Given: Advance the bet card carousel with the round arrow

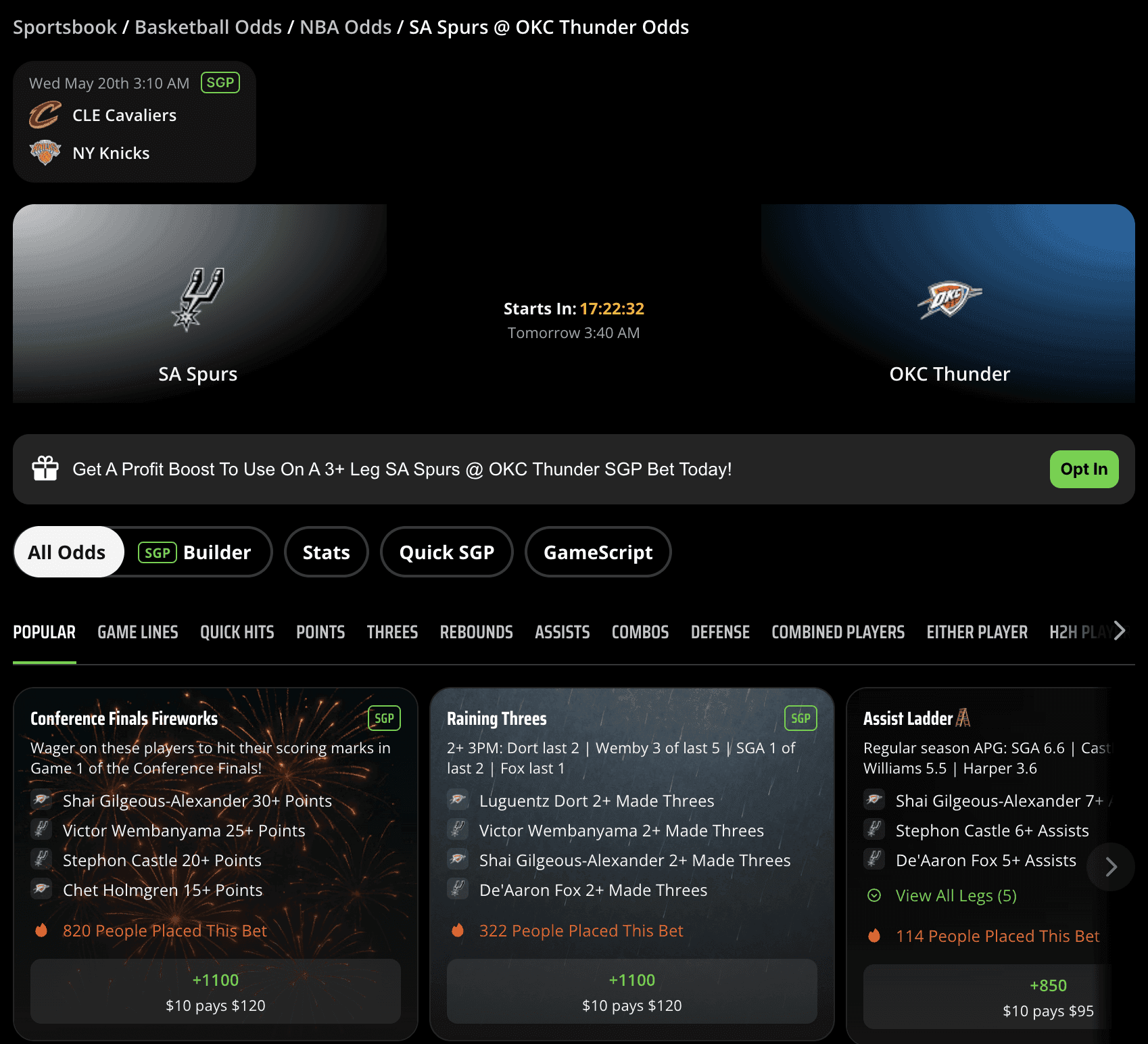Looking at the screenshot, I should (x=1111, y=867).
